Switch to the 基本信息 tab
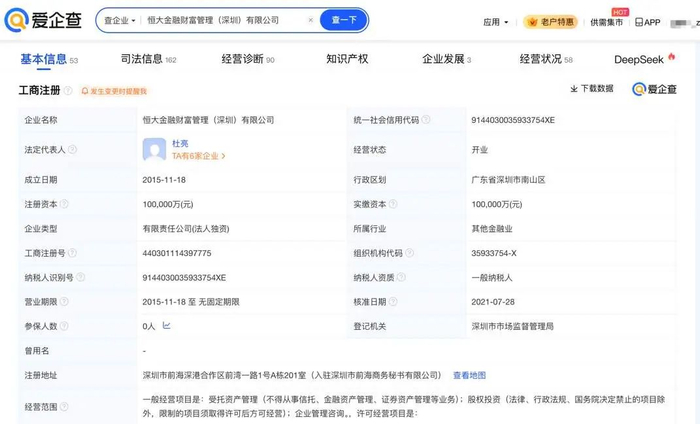 coord(49,59)
